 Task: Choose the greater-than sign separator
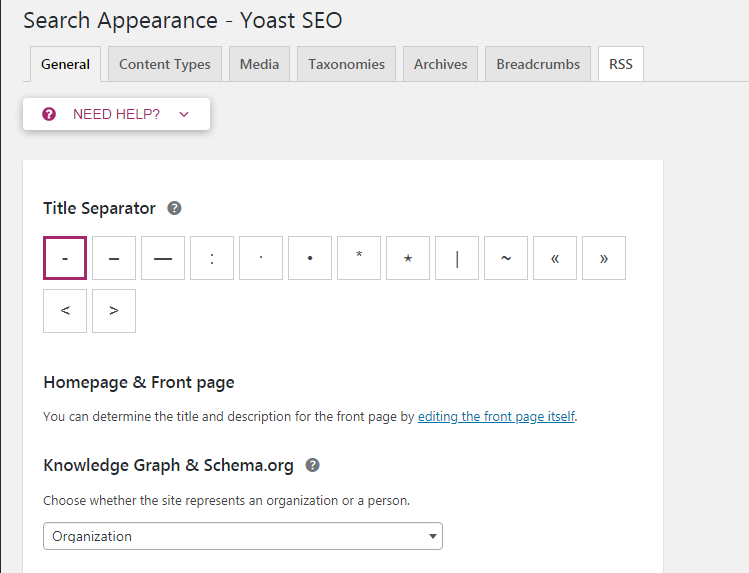coord(114,311)
